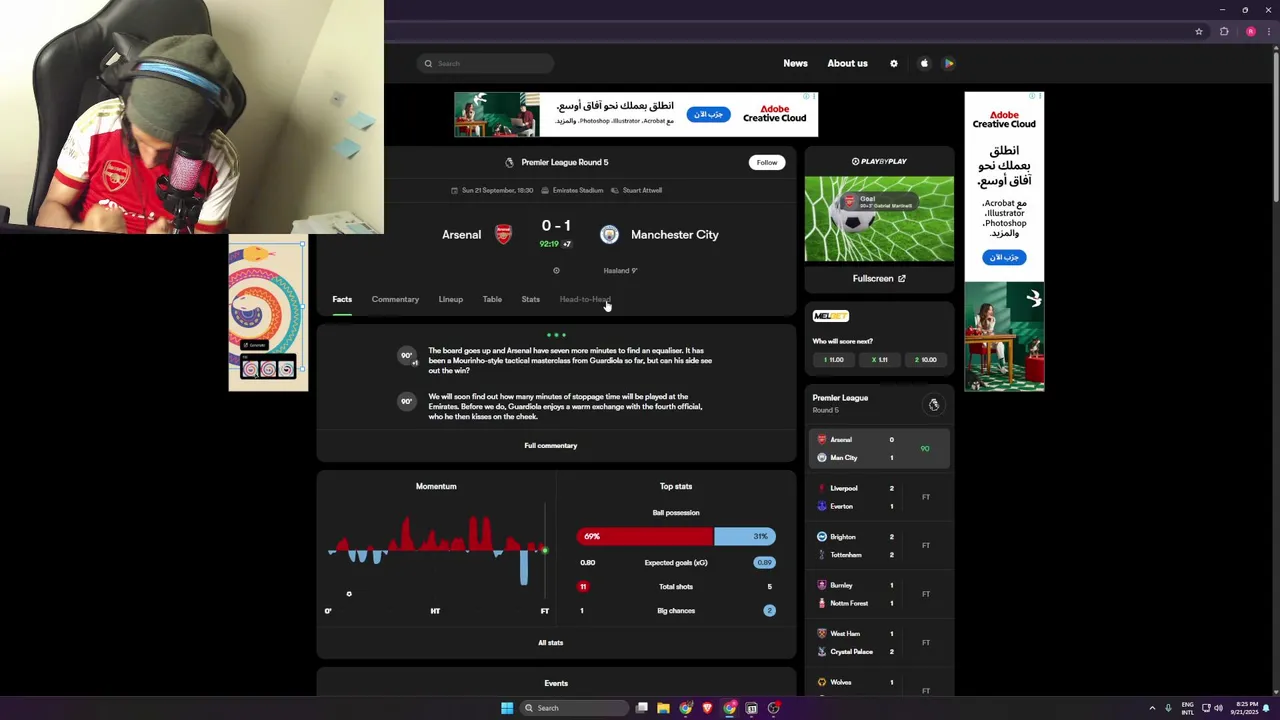Viewport: 1280px width, 720px height.
Task: Open the Stats tab
Action: point(530,299)
